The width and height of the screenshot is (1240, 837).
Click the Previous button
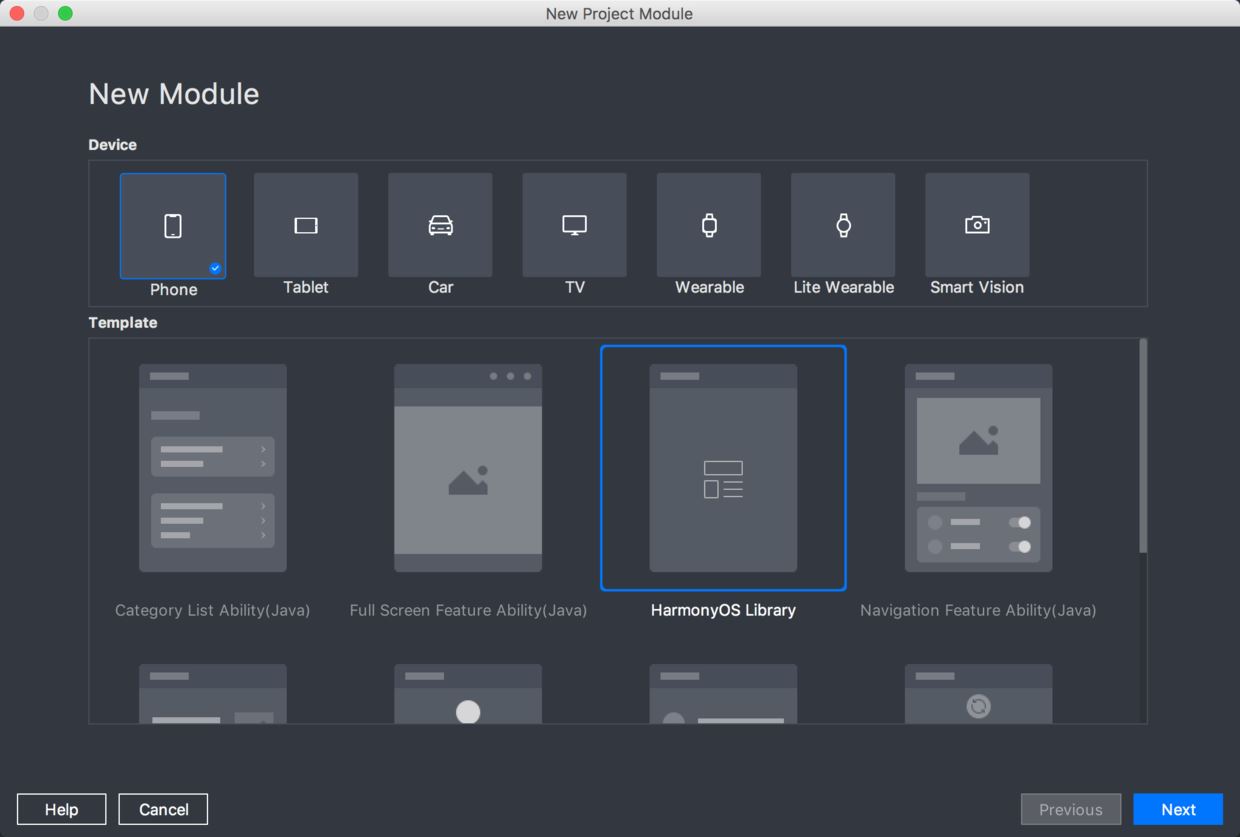pyautogui.click(x=1071, y=809)
